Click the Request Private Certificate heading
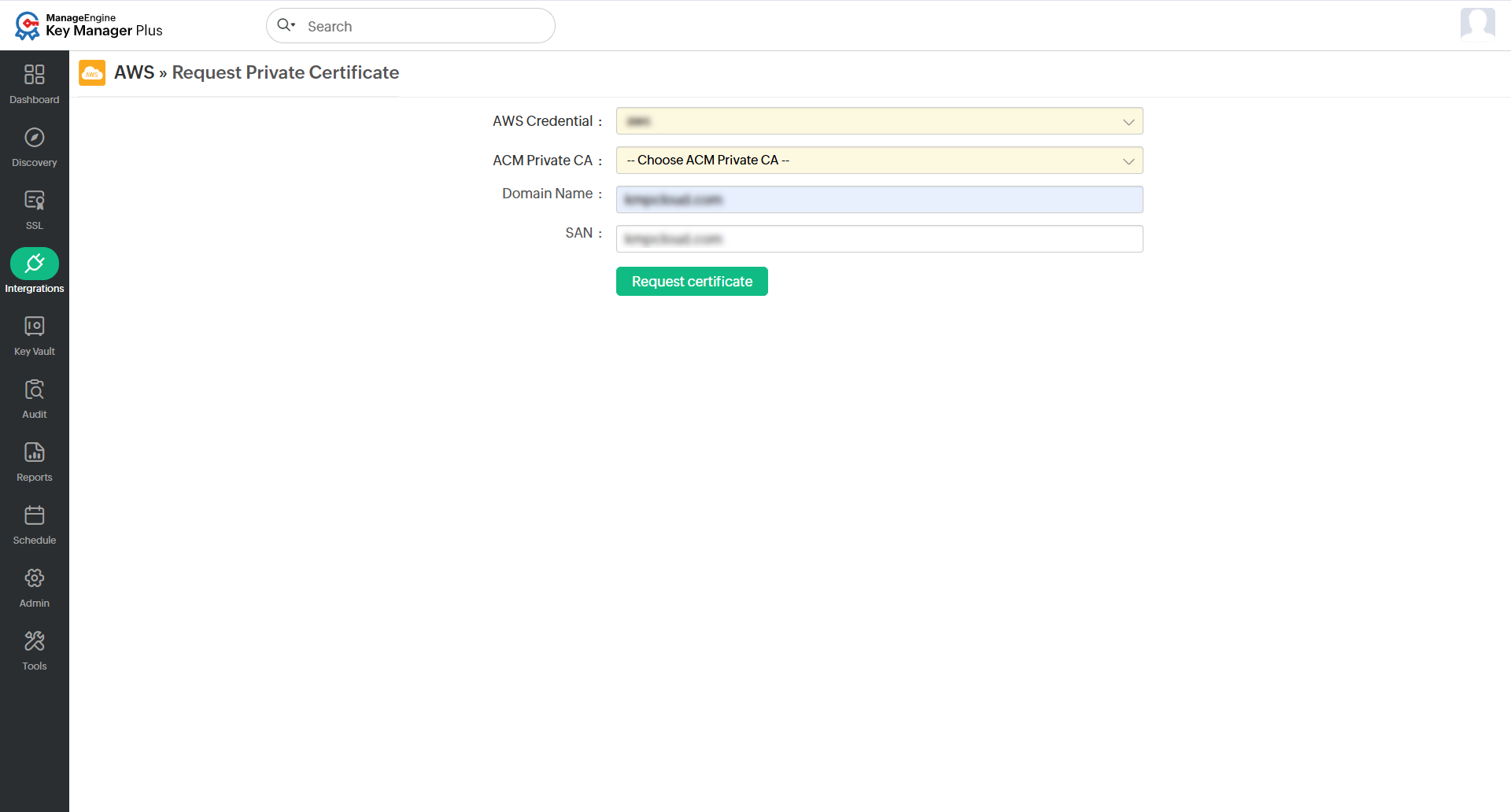 [286, 72]
